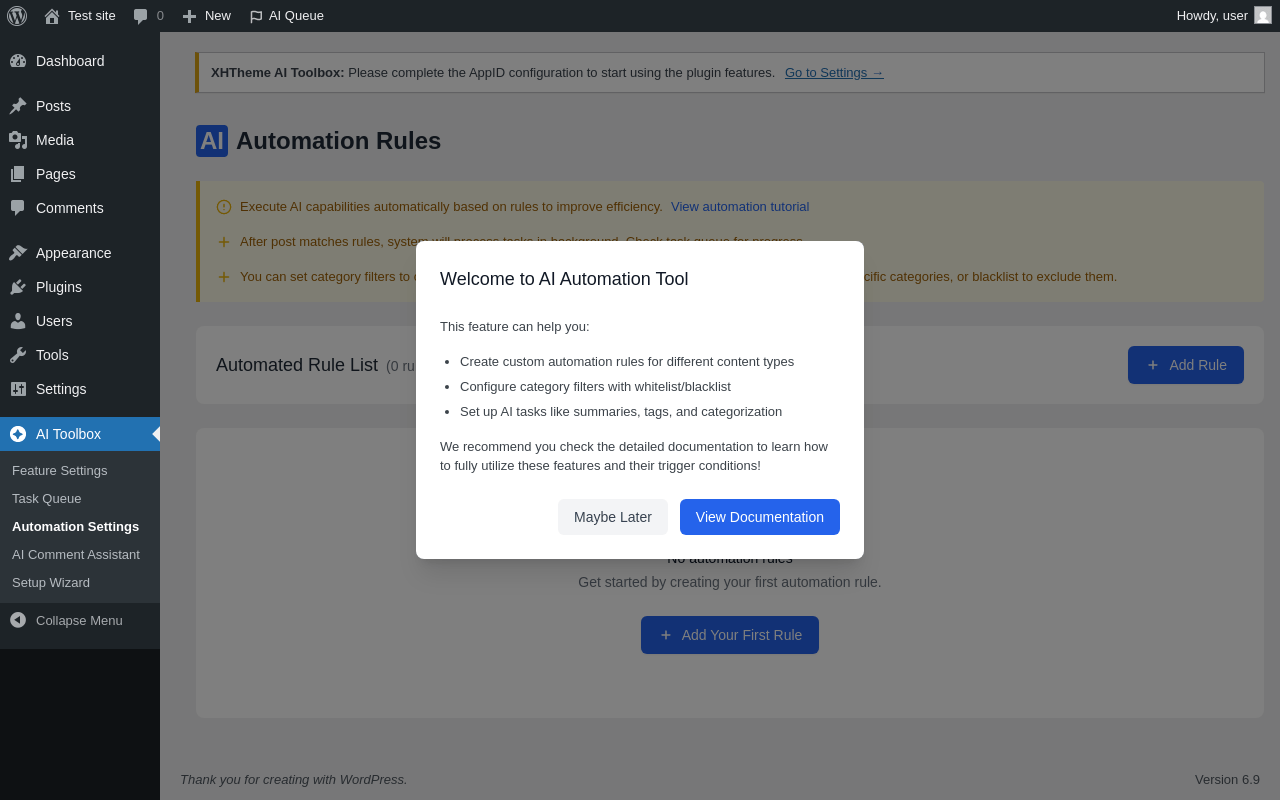Open the Dashboard gauge icon
This screenshot has height=800, width=1280.
(x=18, y=61)
